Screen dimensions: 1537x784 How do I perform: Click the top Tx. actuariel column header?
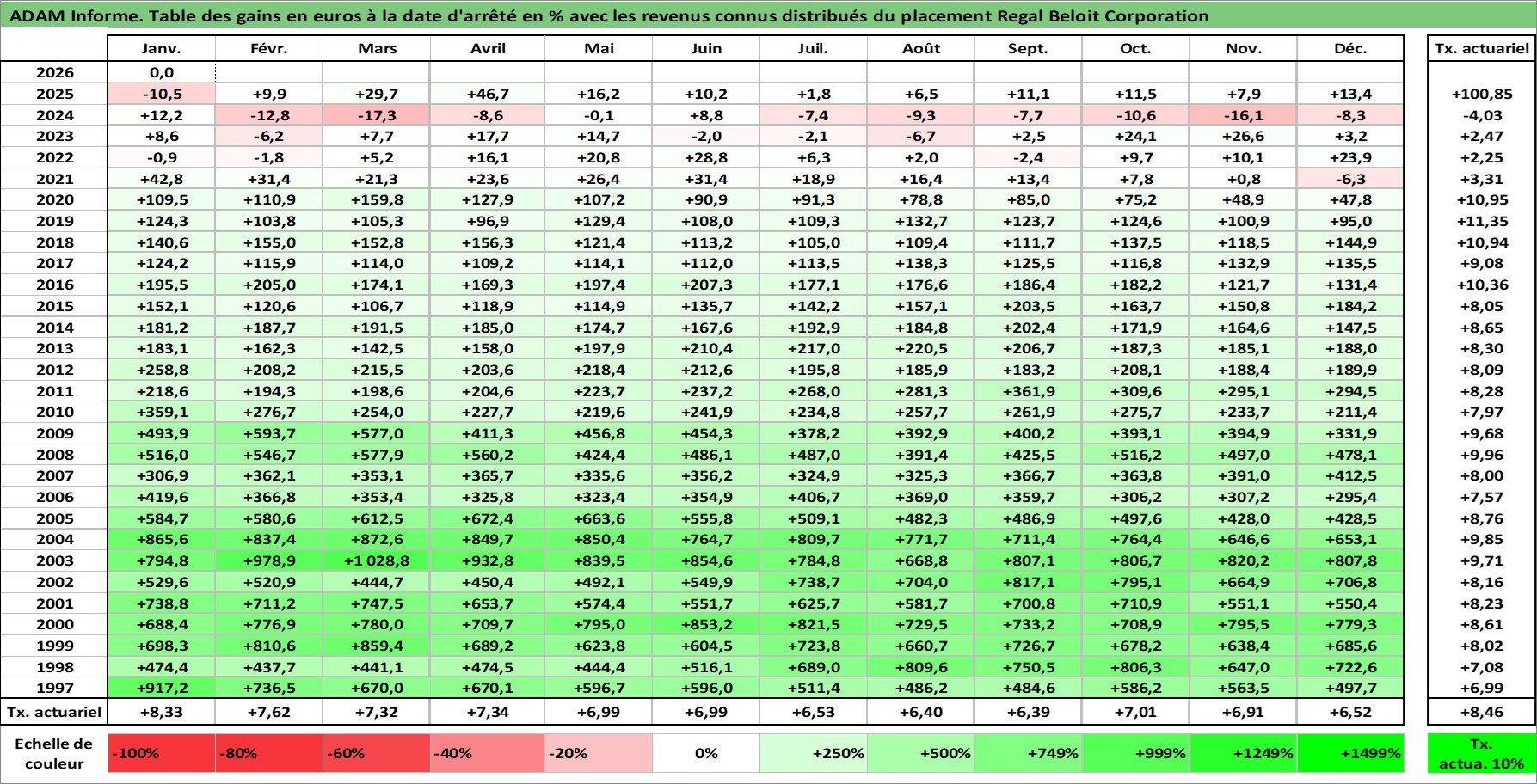pyautogui.click(x=1481, y=48)
